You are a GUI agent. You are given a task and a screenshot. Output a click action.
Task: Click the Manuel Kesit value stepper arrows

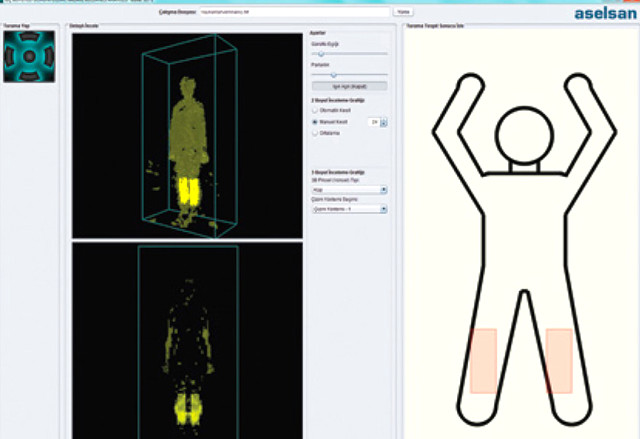[x=384, y=122]
